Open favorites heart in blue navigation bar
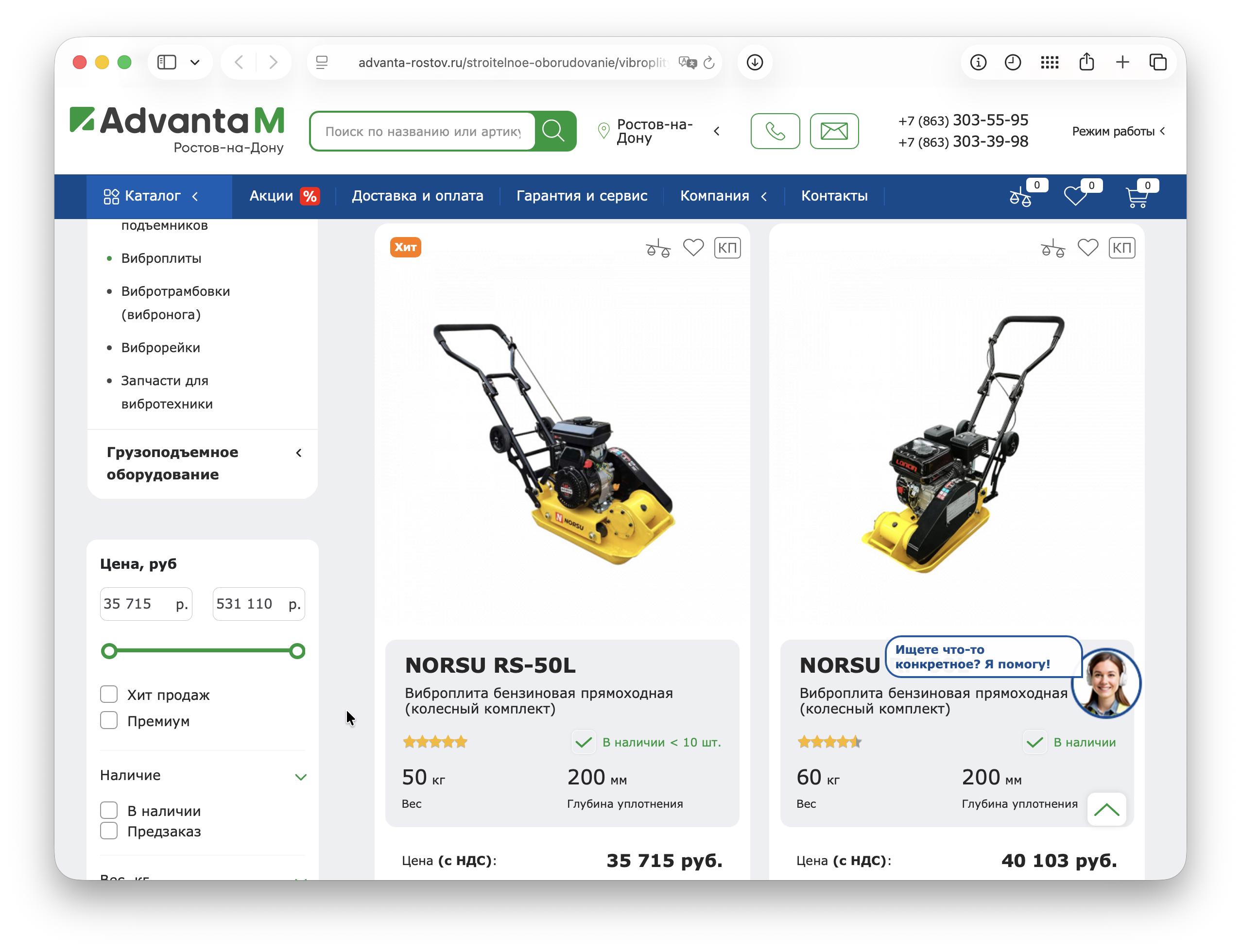The width and height of the screenshot is (1241, 952). pyautogui.click(x=1075, y=196)
